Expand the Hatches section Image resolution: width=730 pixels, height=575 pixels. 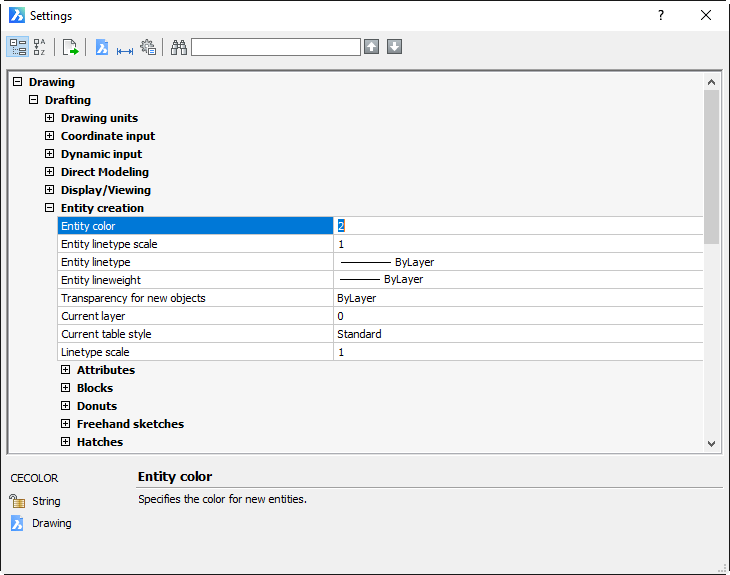coord(66,442)
